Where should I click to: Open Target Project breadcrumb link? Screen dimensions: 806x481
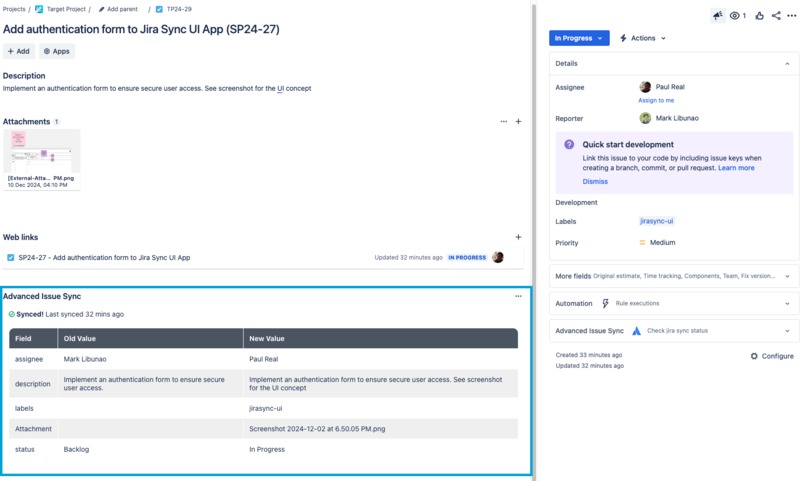[66, 9]
